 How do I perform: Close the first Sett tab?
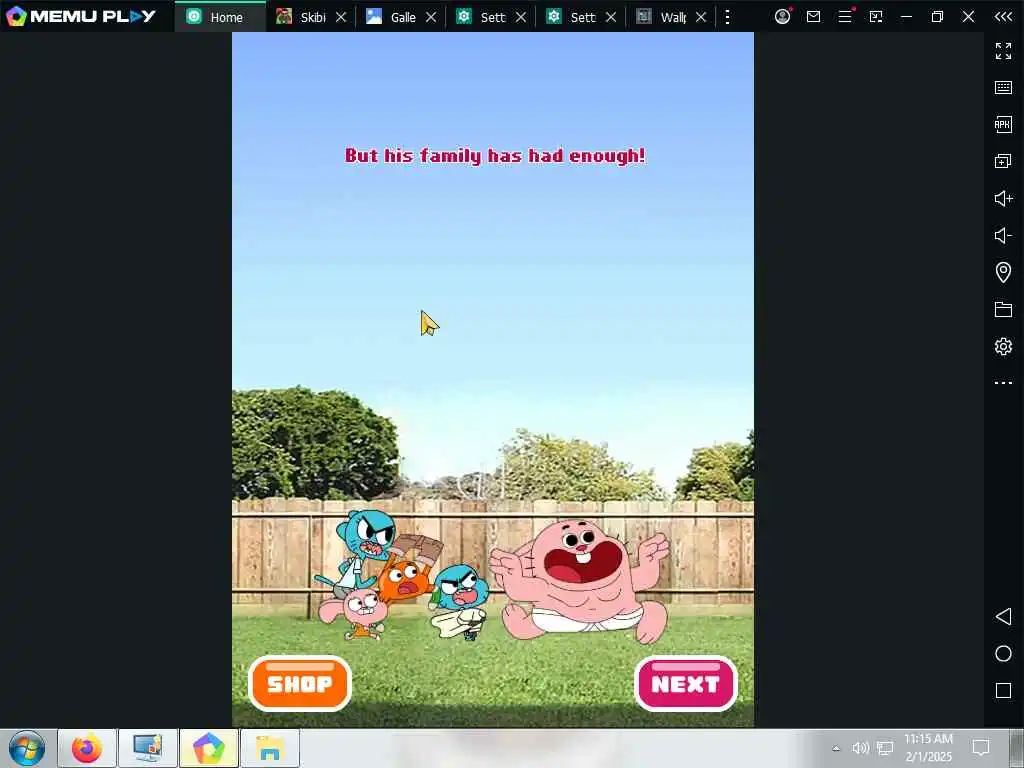521,17
